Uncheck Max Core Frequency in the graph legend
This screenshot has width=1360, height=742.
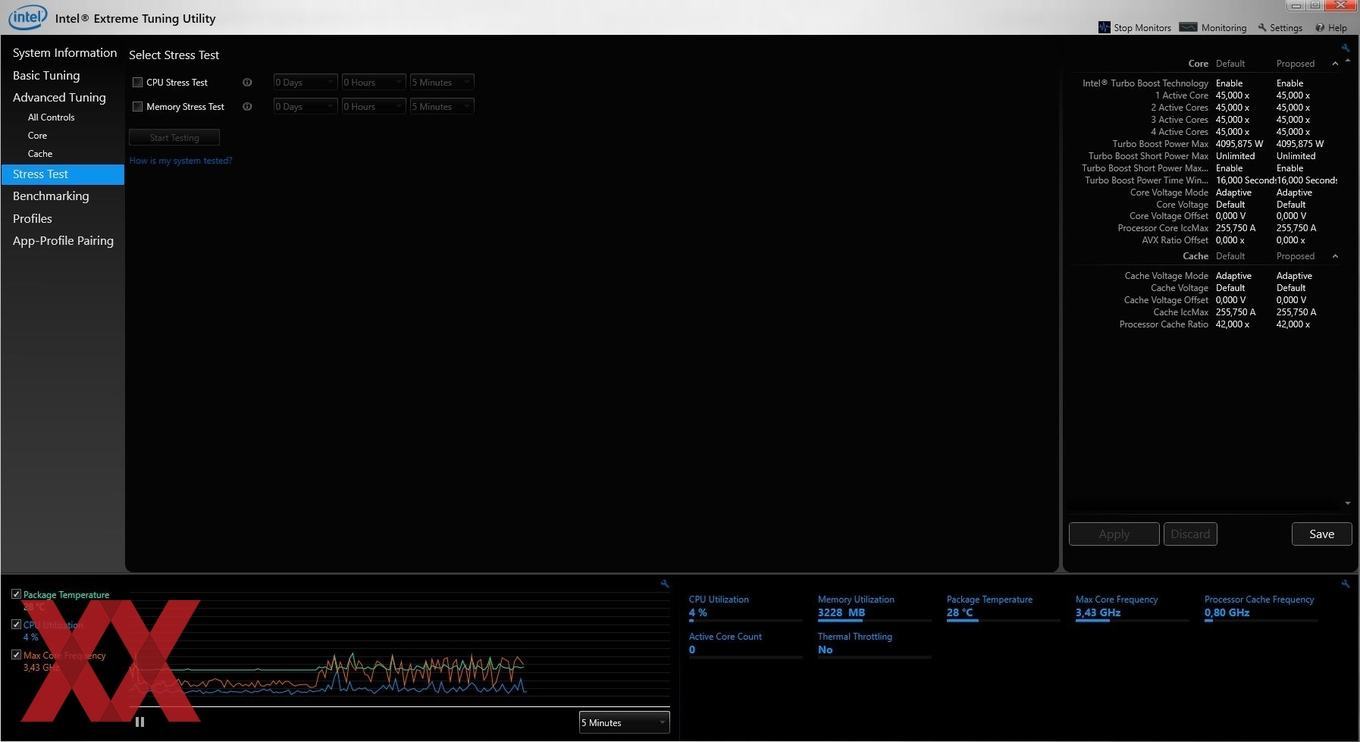(16, 655)
